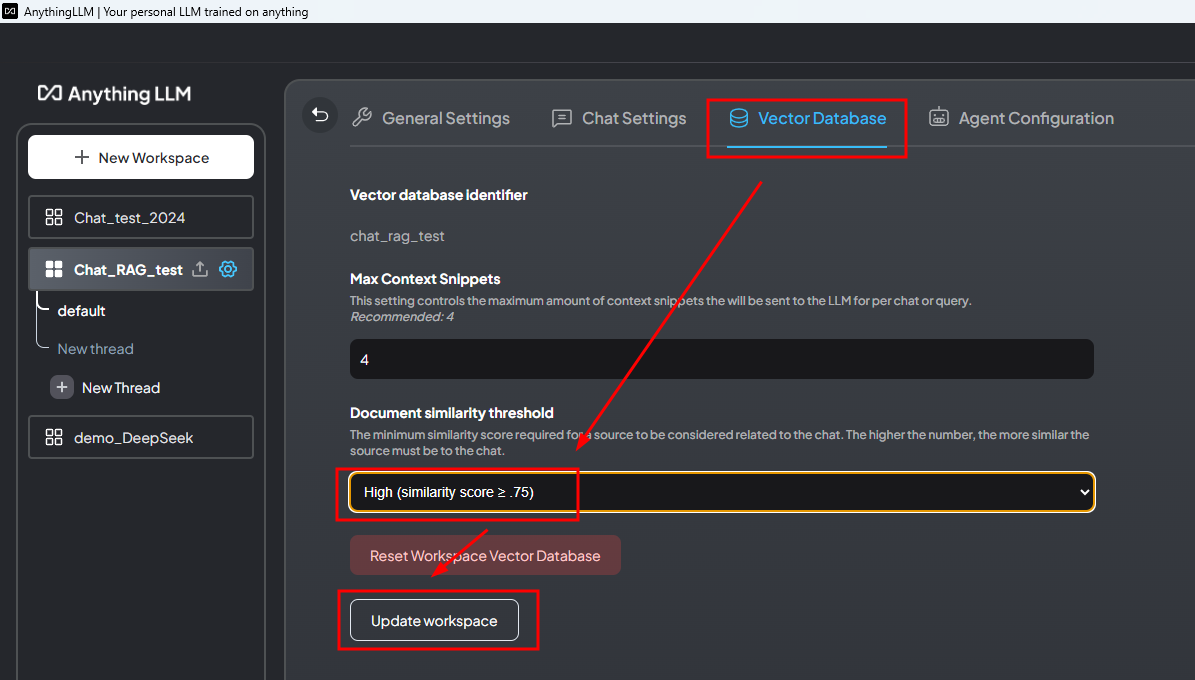This screenshot has width=1195, height=680.
Task: Open the 'New thread' thread entry
Action: click(x=95, y=348)
